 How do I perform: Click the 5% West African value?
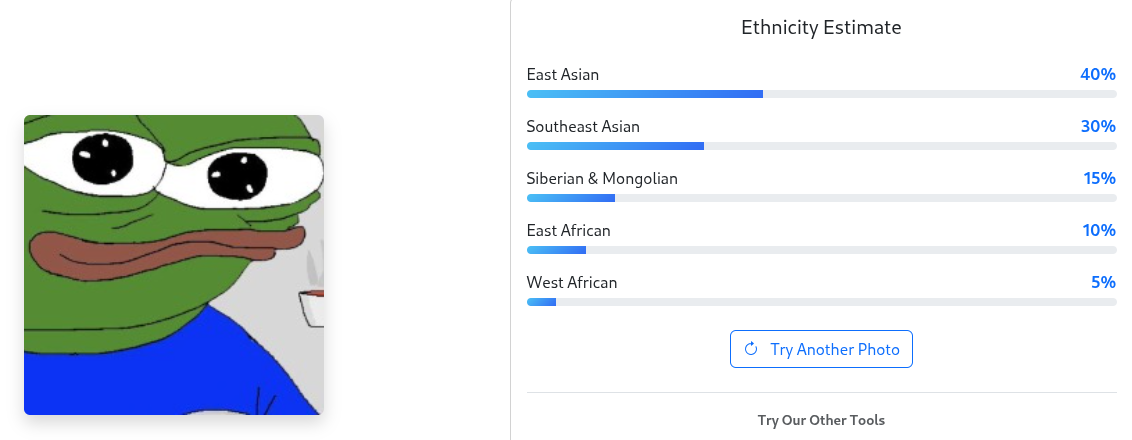pos(1103,283)
